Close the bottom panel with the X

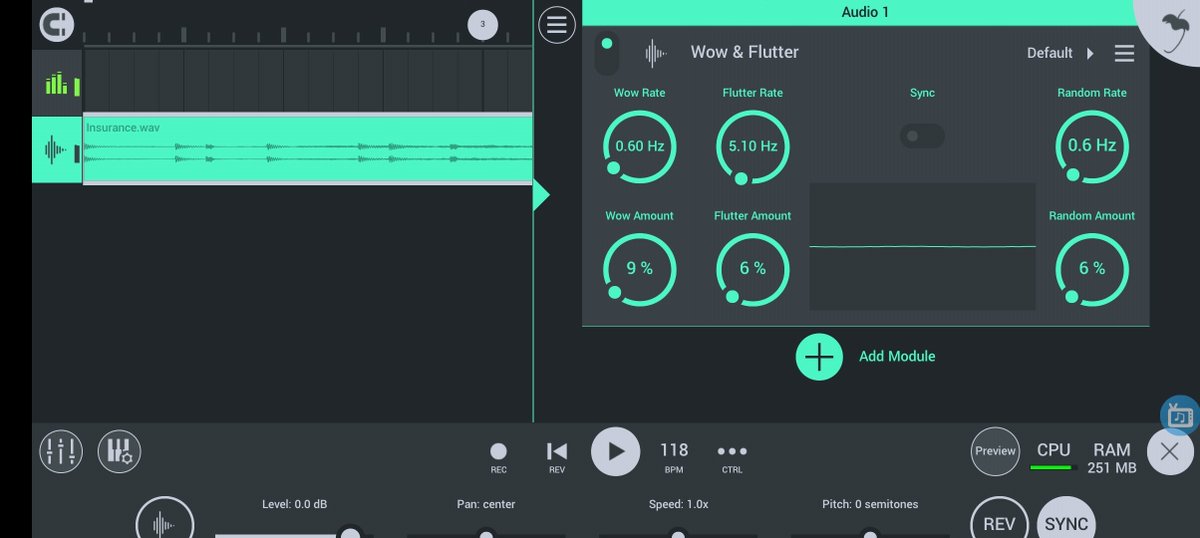[x=1169, y=452]
